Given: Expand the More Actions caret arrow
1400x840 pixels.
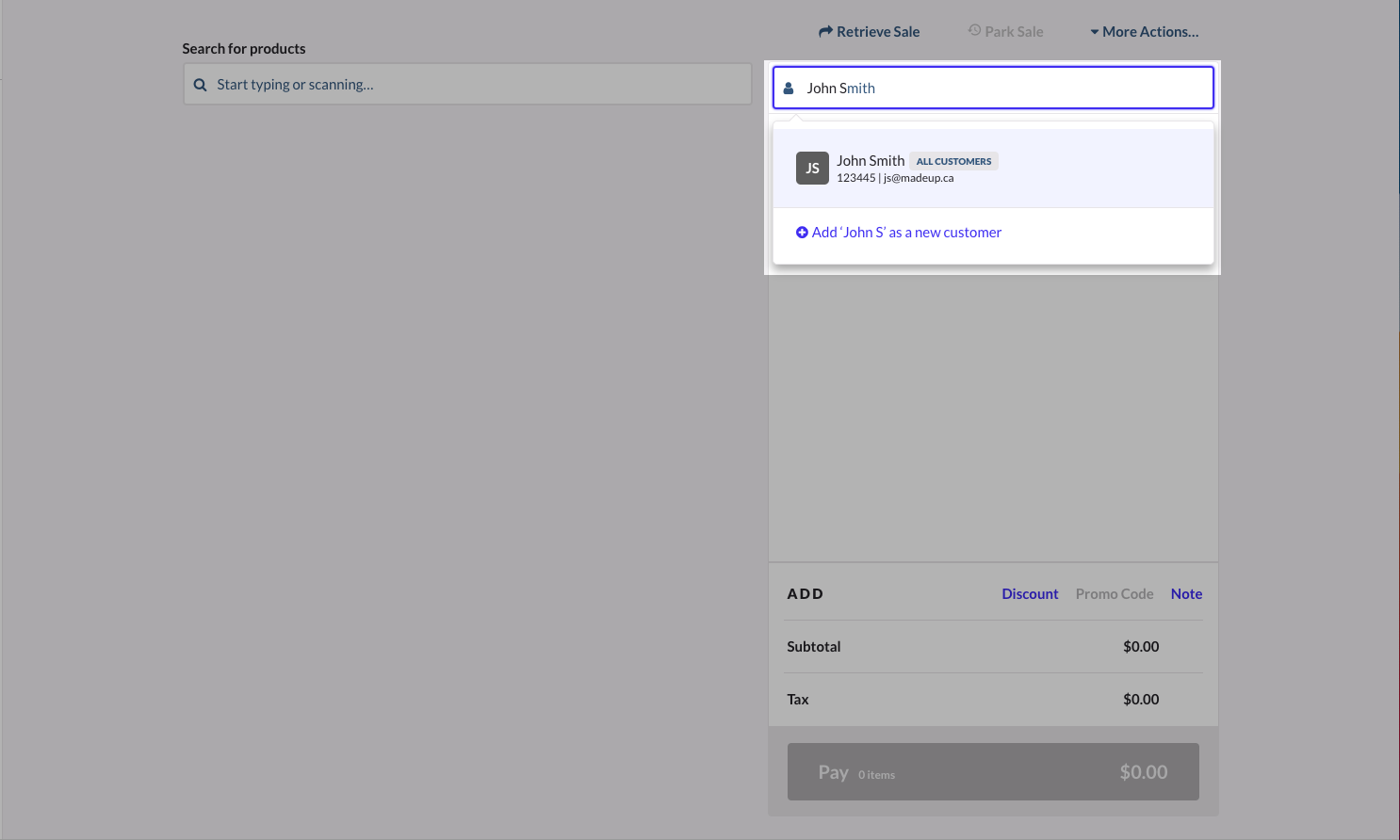Looking at the screenshot, I should (x=1094, y=32).
